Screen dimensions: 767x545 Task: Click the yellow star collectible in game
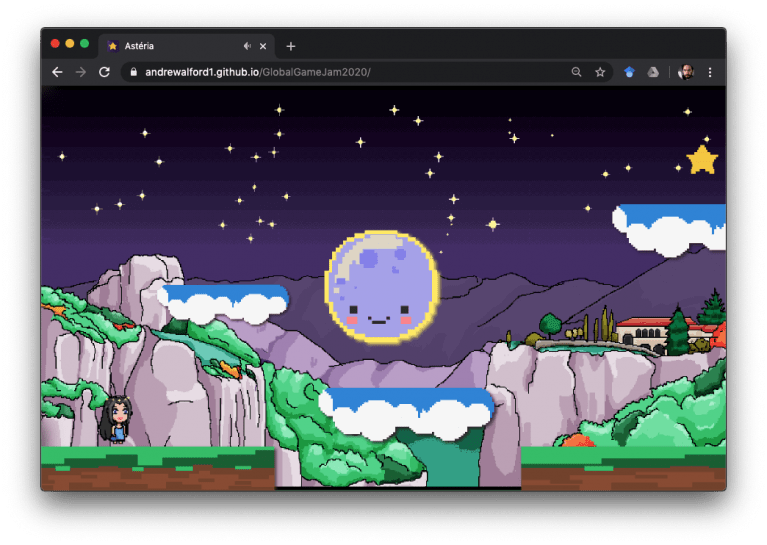[702, 159]
